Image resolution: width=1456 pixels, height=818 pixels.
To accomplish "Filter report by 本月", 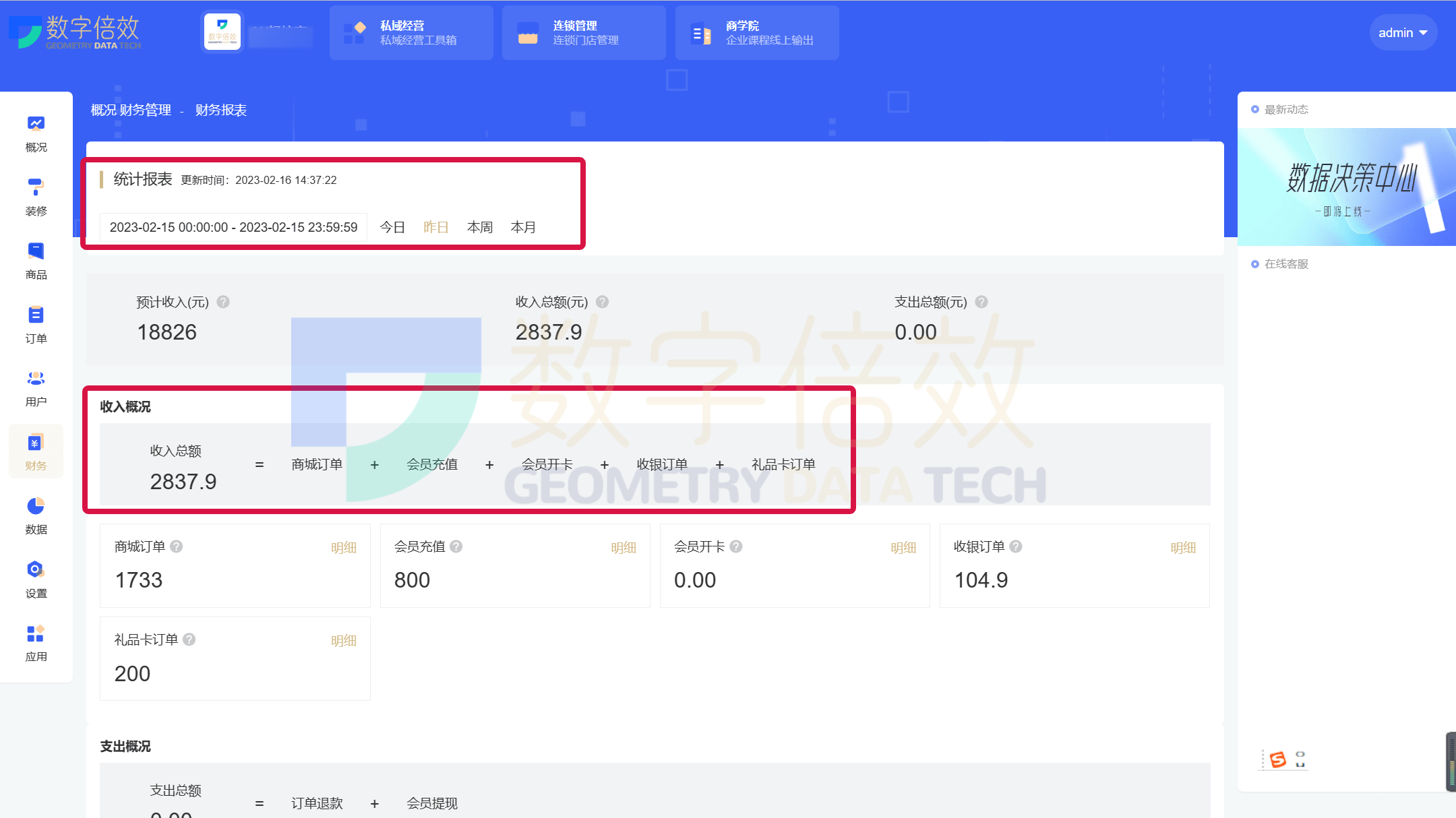I will pos(523,227).
